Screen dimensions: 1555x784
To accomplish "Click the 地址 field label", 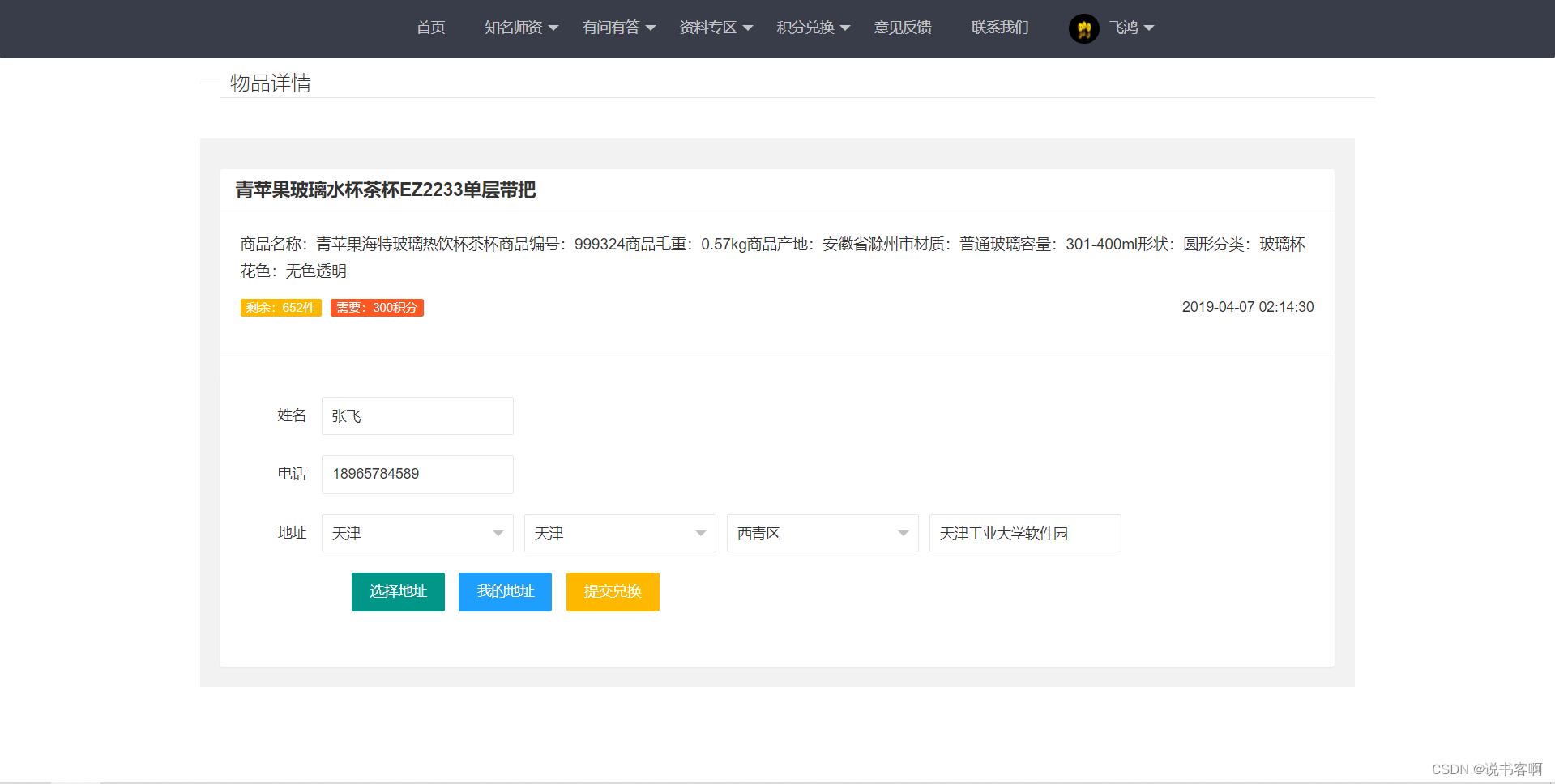I will tap(292, 533).
